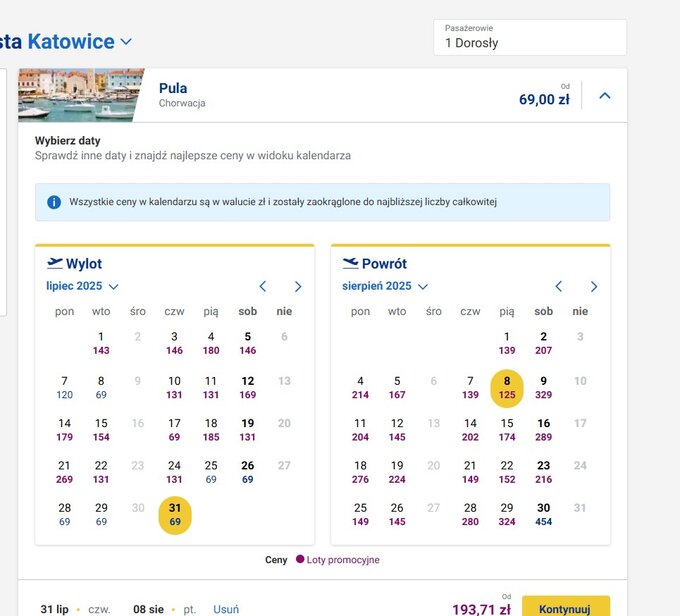This screenshot has width=680, height=616.
Task: Open the Pasażerowie passengers field
Action: point(529,37)
